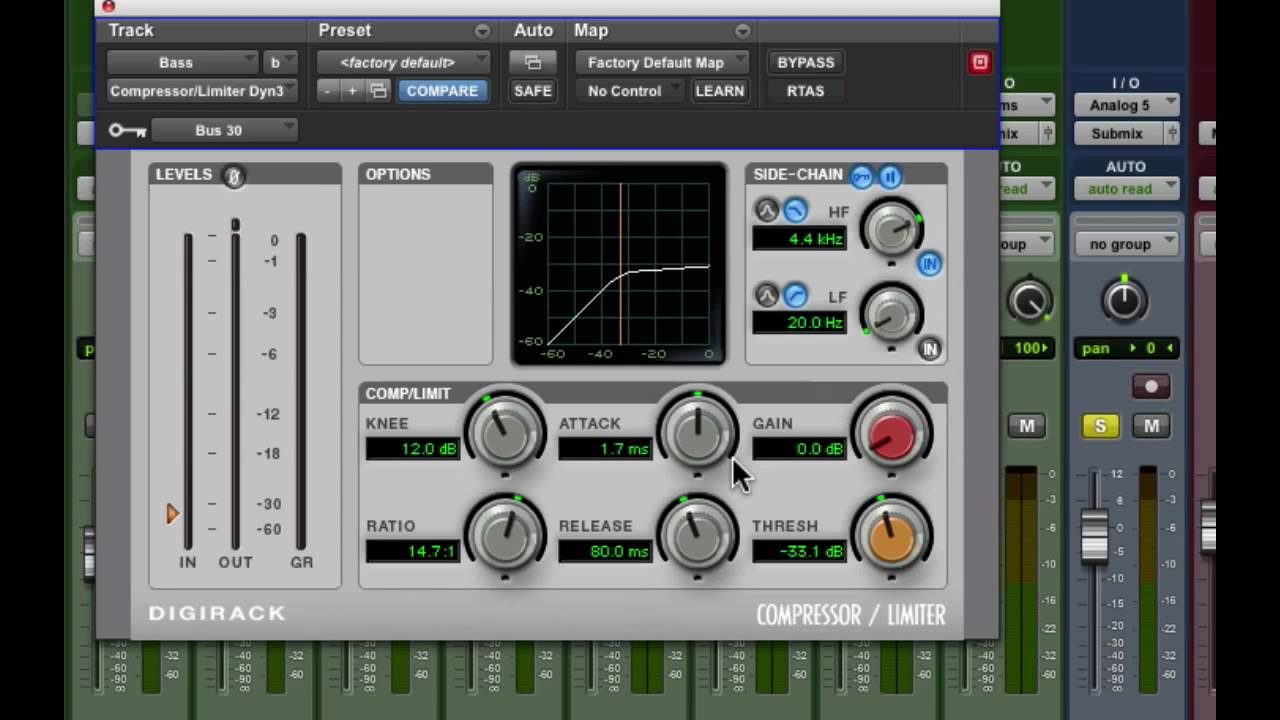1280x720 pixels.
Task: Click the gray mute button behind plug-in window
Action: point(1026,426)
